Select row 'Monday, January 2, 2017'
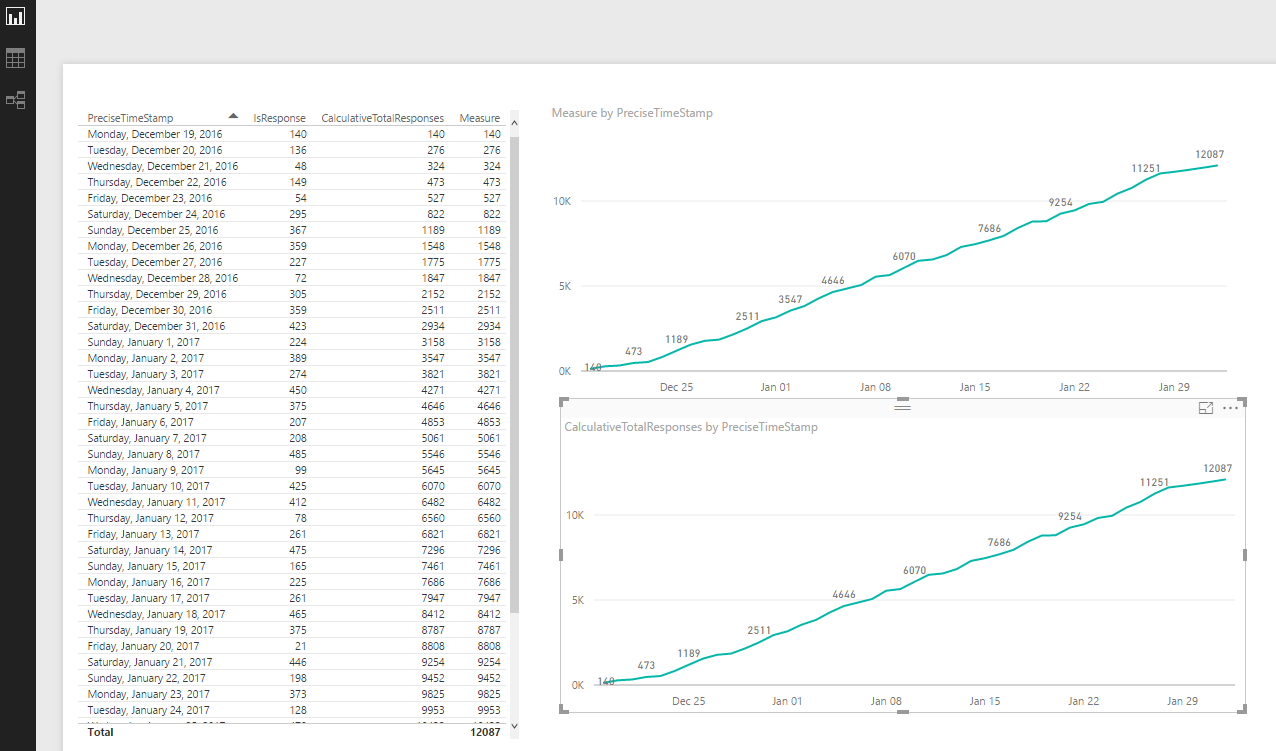Image resolution: width=1276 pixels, height=751 pixels. [x=294, y=358]
